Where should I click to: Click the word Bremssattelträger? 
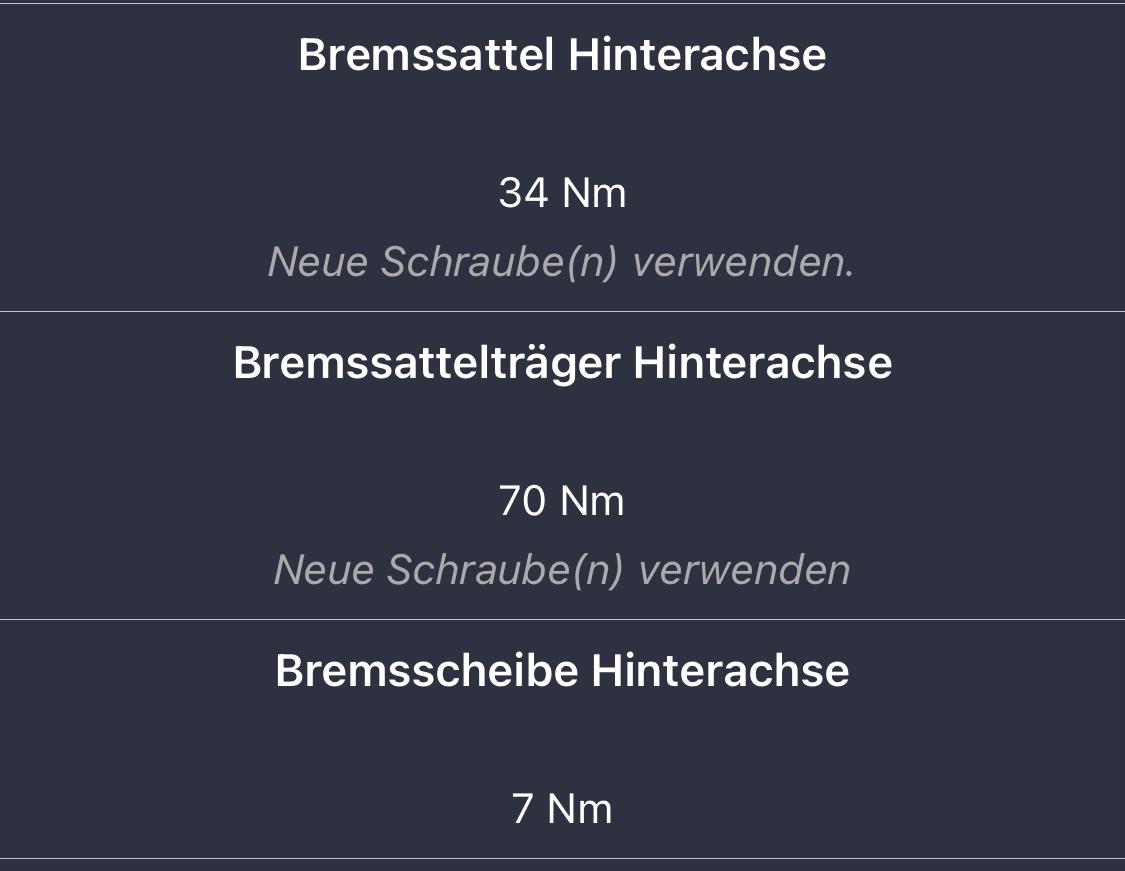click(x=426, y=363)
